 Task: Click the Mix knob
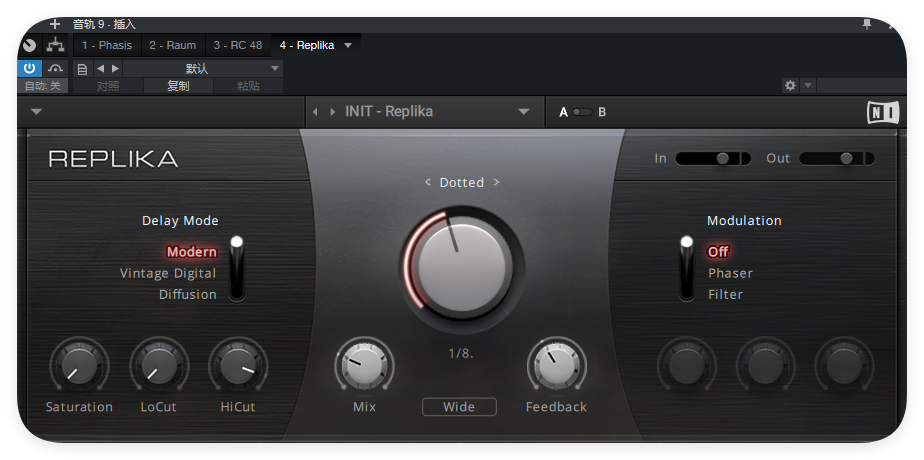364,366
